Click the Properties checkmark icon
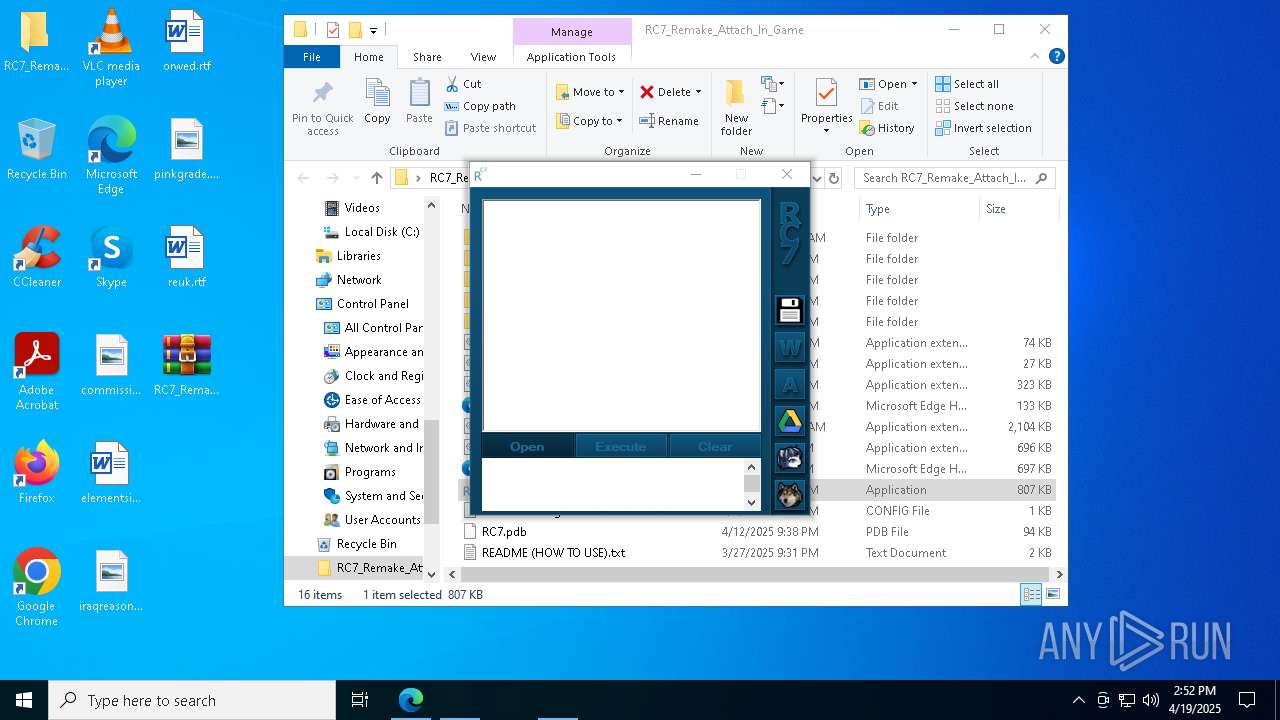This screenshot has width=1280, height=720. tap(826, 95)
